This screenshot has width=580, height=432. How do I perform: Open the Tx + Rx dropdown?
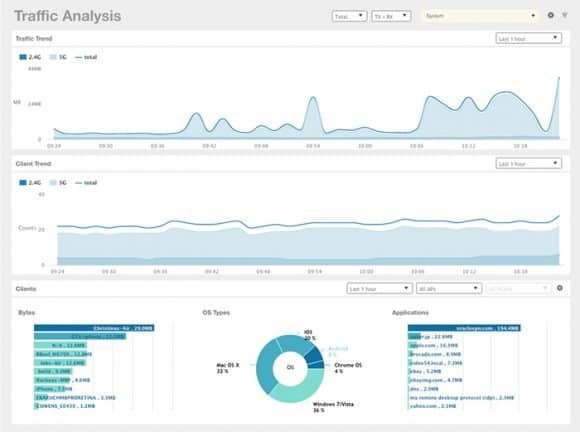pos(391,16)
